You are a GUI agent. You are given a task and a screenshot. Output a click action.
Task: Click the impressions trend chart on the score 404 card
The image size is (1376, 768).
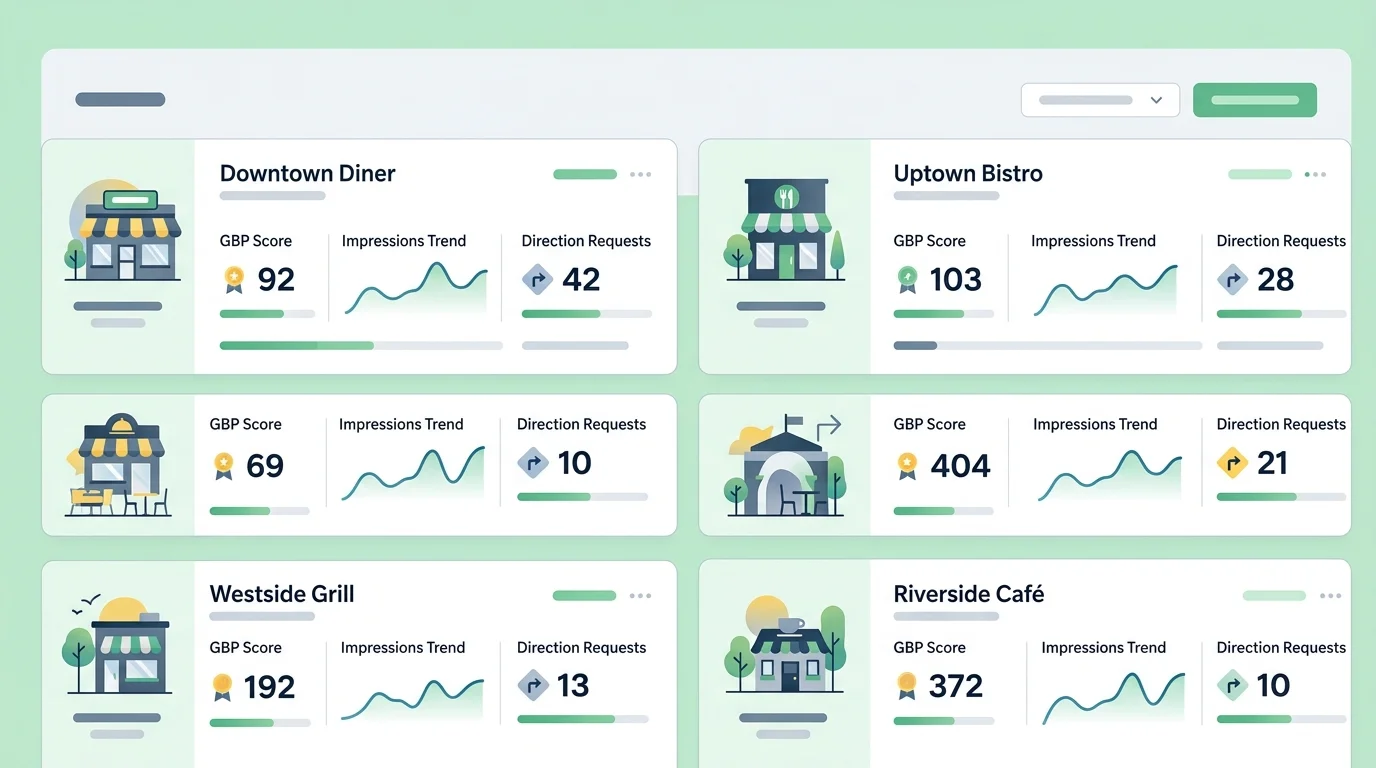(x=1110, y=475)
